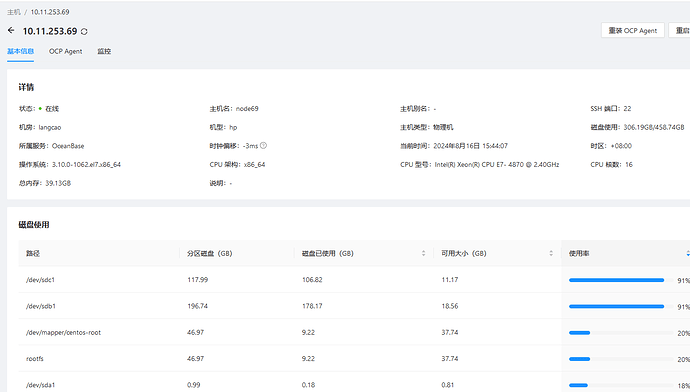
Task: Click the /dev/mapper/centos-root usage bar
Action: [x=620, y=333]
